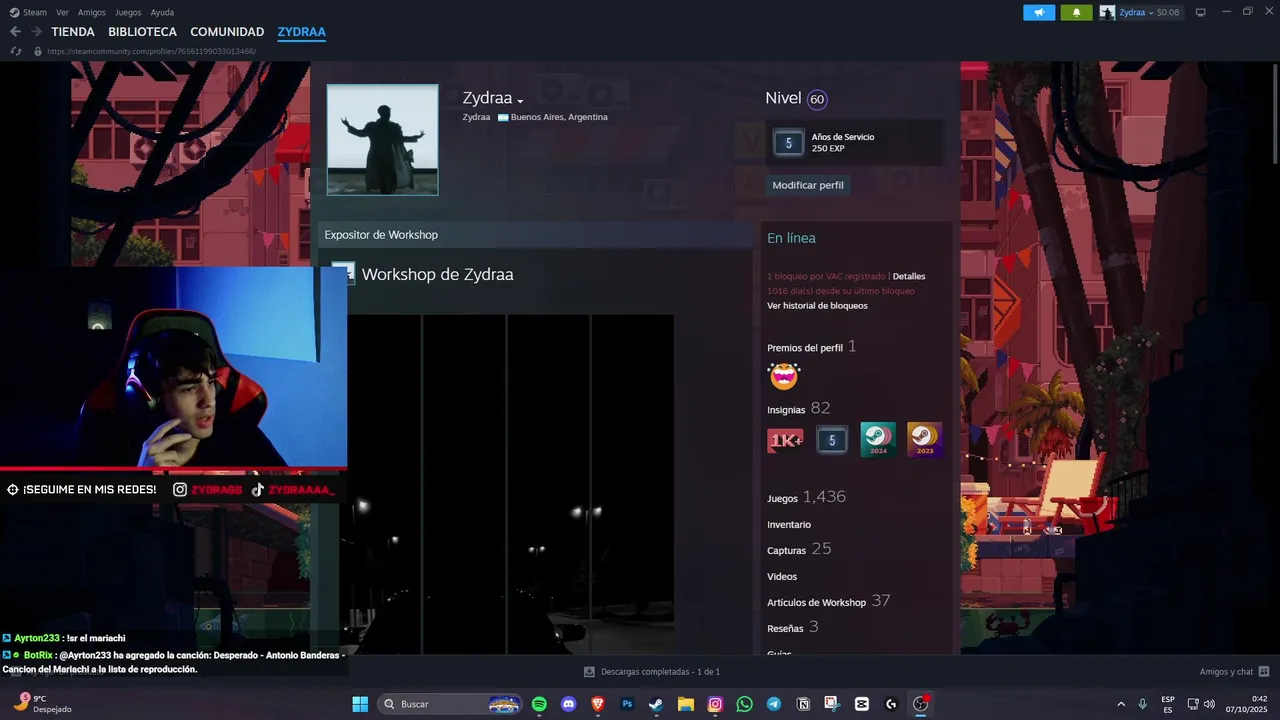Open File Explorer from the taskbar

pos(686,704)
